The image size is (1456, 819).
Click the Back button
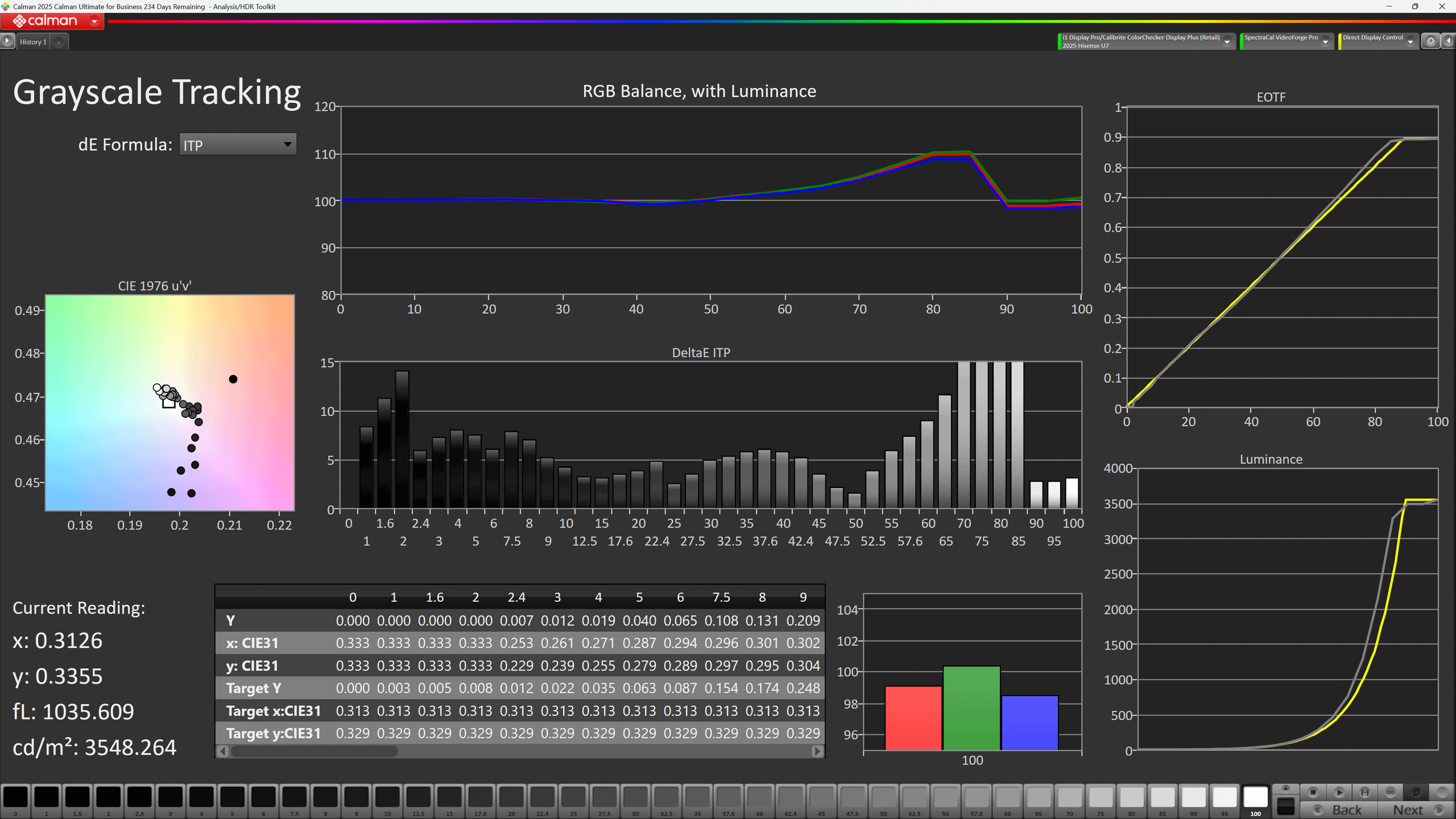click(1338, 810)
